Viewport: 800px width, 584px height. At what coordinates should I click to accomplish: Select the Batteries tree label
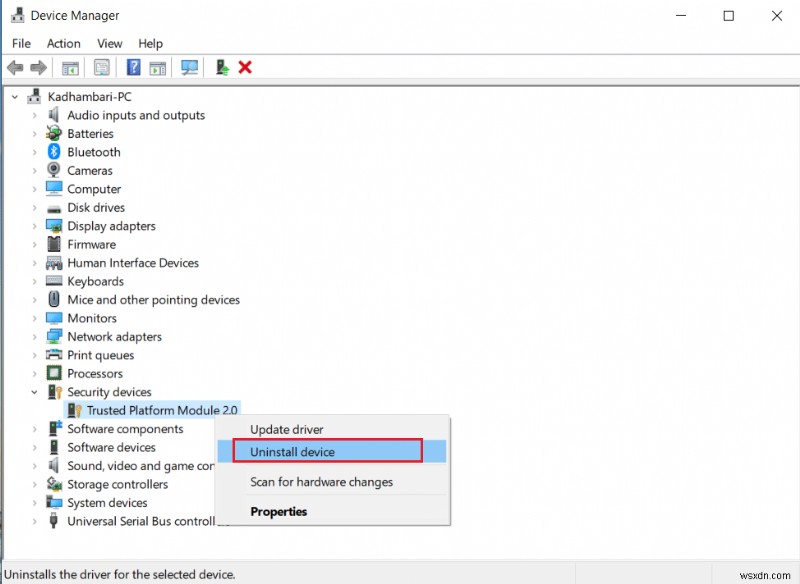pos(90,134)
